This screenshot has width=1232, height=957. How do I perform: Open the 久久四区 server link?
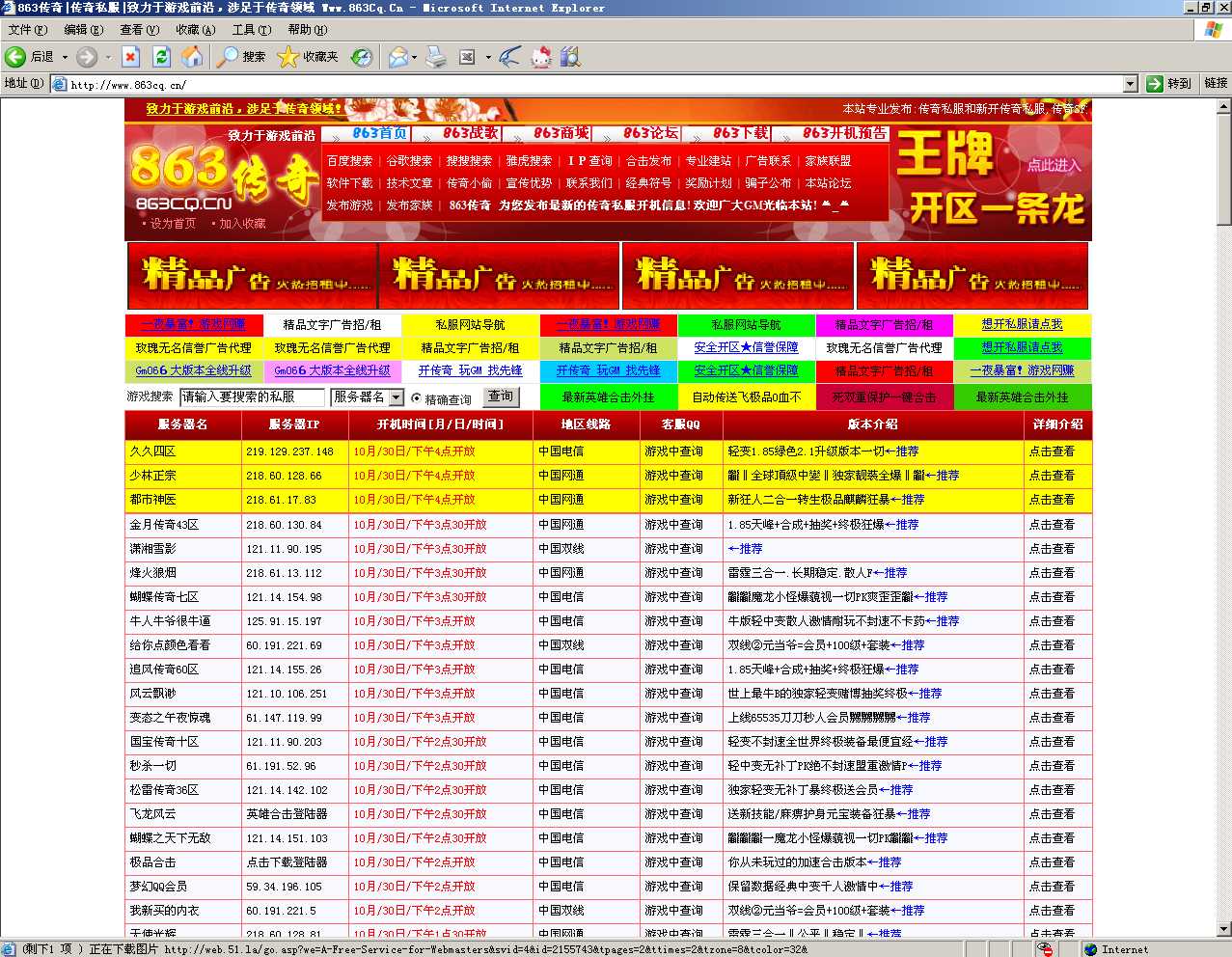pyautogui.click(x=153, y=451)
